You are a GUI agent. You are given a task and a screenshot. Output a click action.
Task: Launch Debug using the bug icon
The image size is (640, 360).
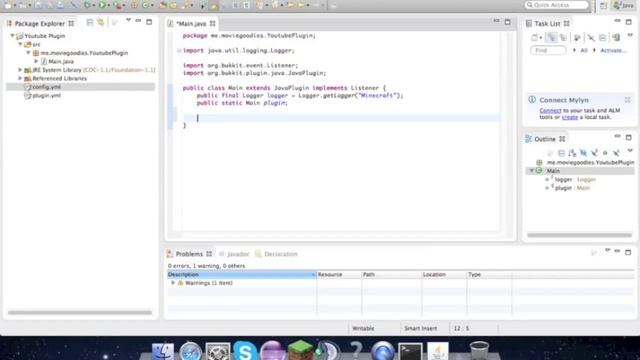tap(87, 5)
